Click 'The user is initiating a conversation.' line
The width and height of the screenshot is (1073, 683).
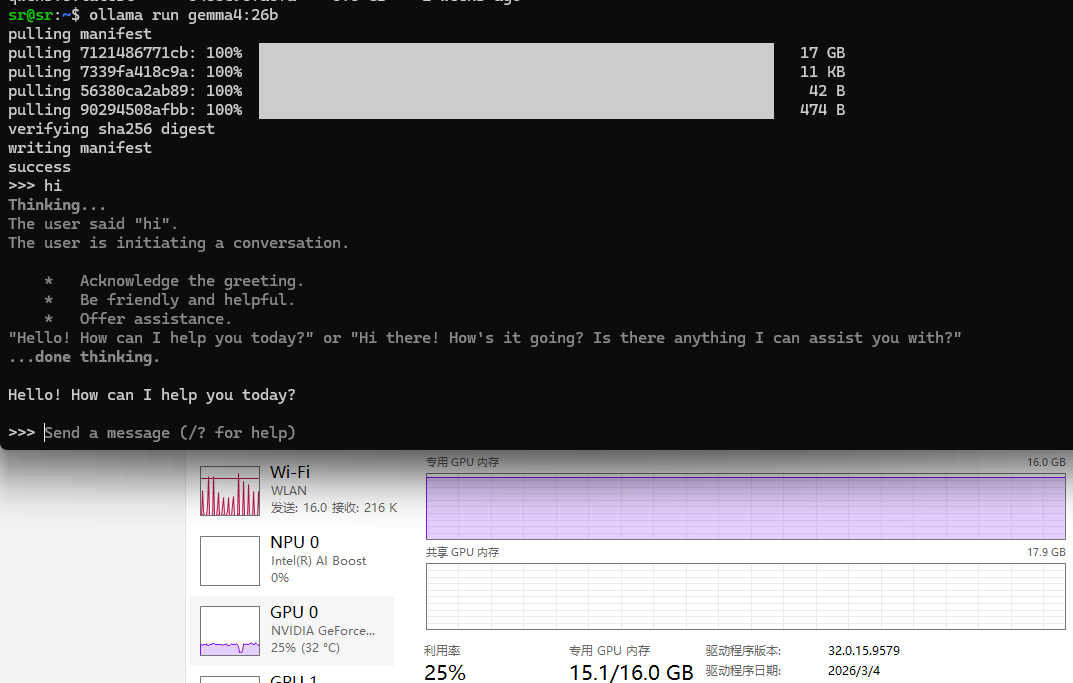click(x=178, y=243)
